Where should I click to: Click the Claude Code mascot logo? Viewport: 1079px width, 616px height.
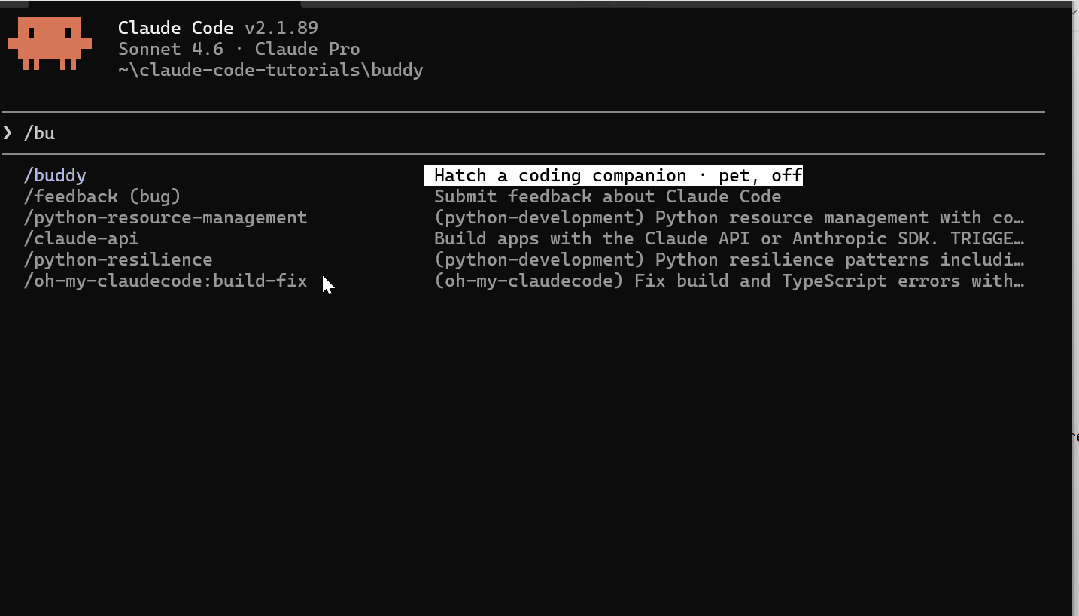50,43
